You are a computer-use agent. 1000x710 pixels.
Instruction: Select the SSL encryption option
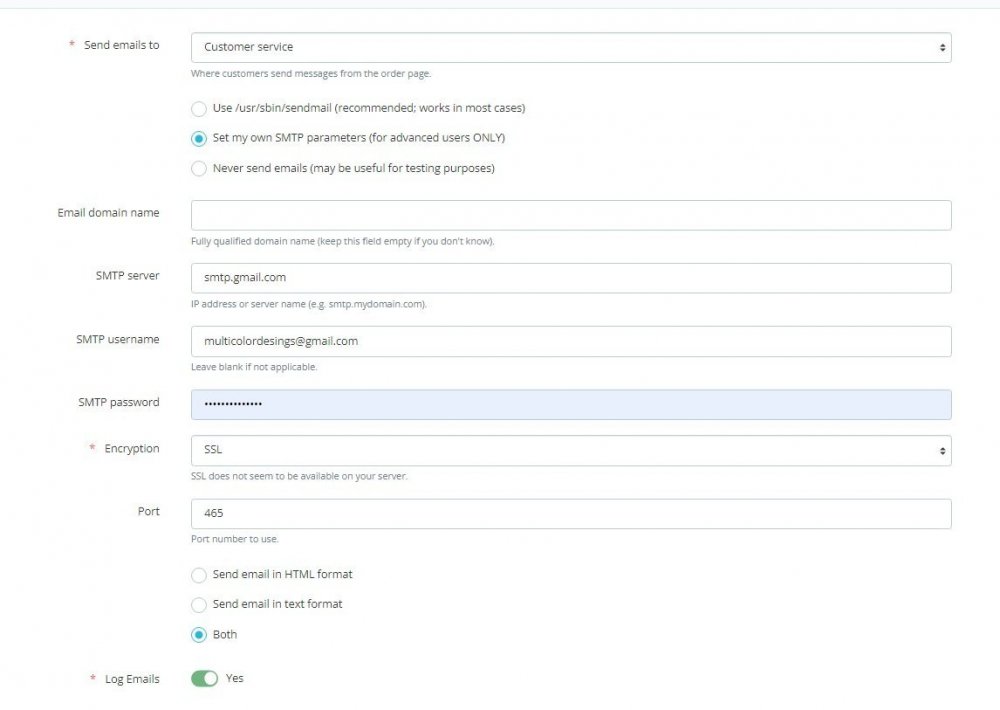[x=570, y=450]
